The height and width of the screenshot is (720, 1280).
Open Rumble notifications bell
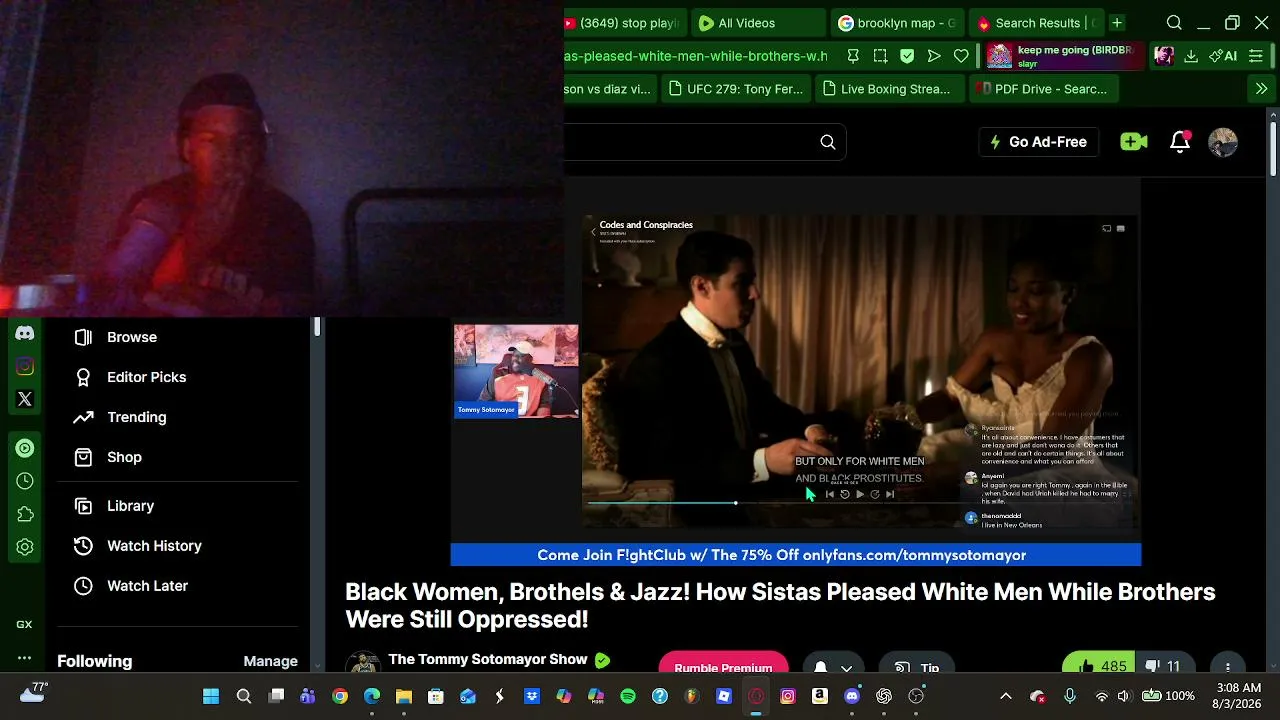pyautogui.click(x=1180, y=142)
